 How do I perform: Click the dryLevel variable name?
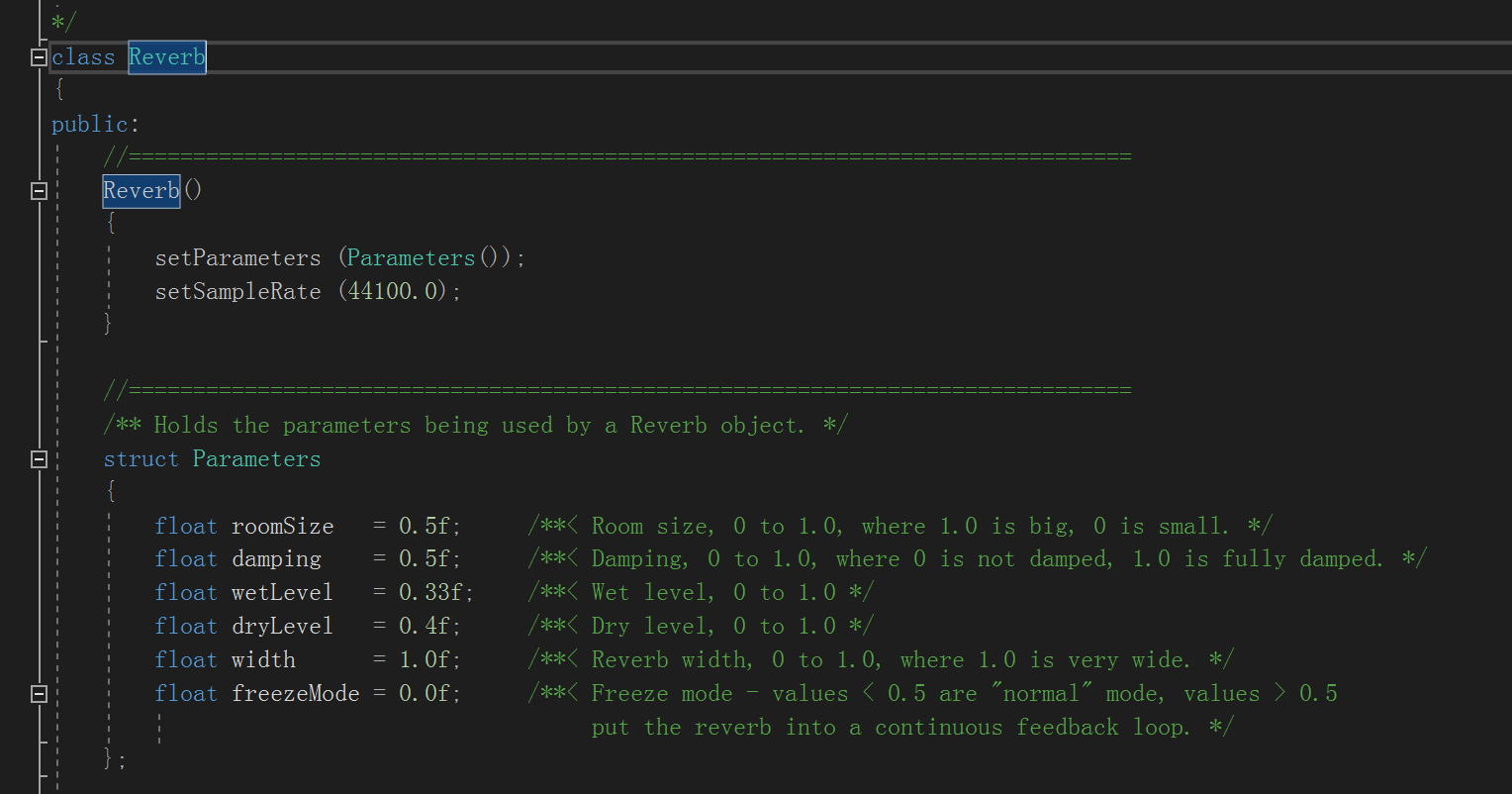(x=282, y=627)
